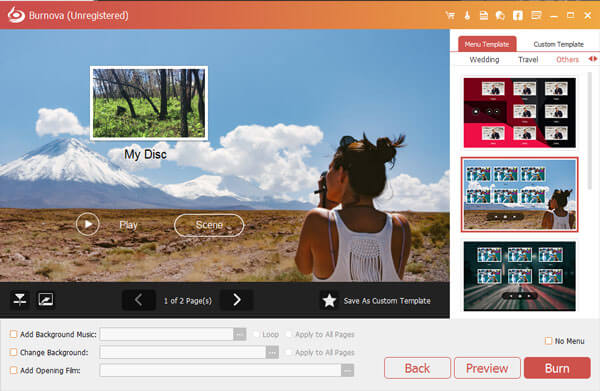
Task: Select the red and black menu template
Action: 520,113
